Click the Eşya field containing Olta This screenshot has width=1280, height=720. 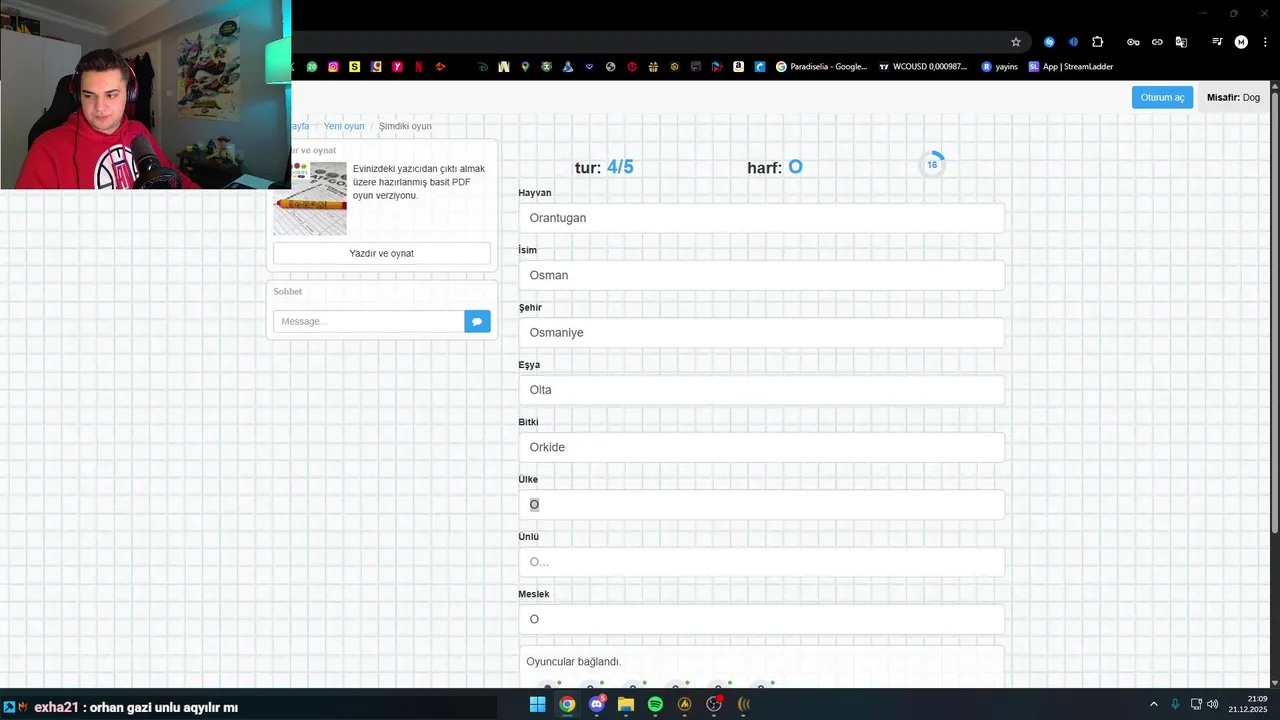click(x=761, y=390)
